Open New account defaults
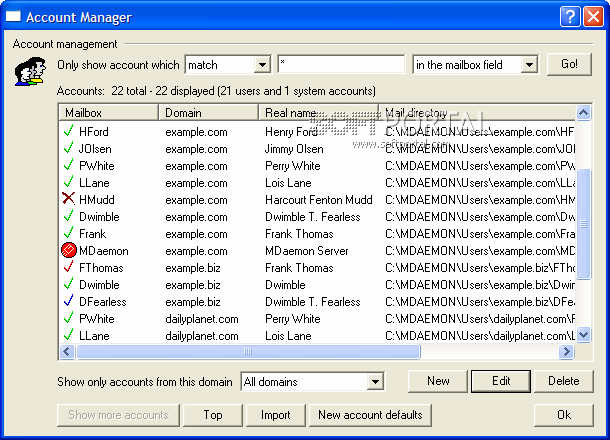The height and width of the screenshot is (440, 610). pyautogui.click(x=370, y=415)
